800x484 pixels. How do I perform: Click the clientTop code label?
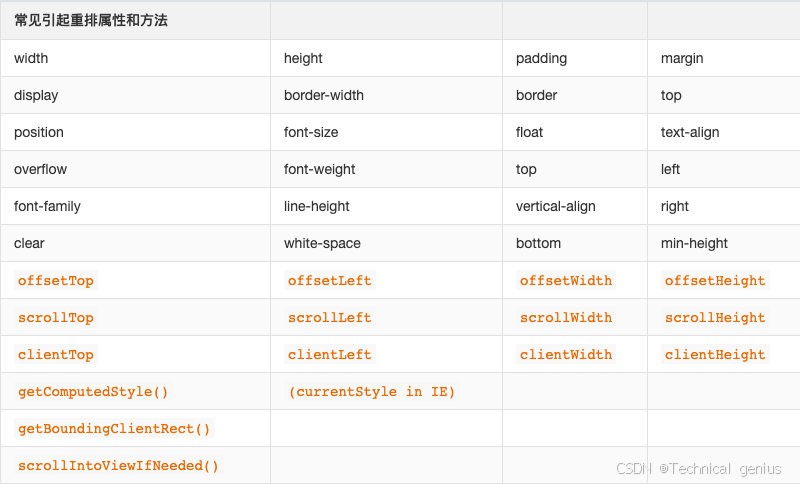coord(56,355)
